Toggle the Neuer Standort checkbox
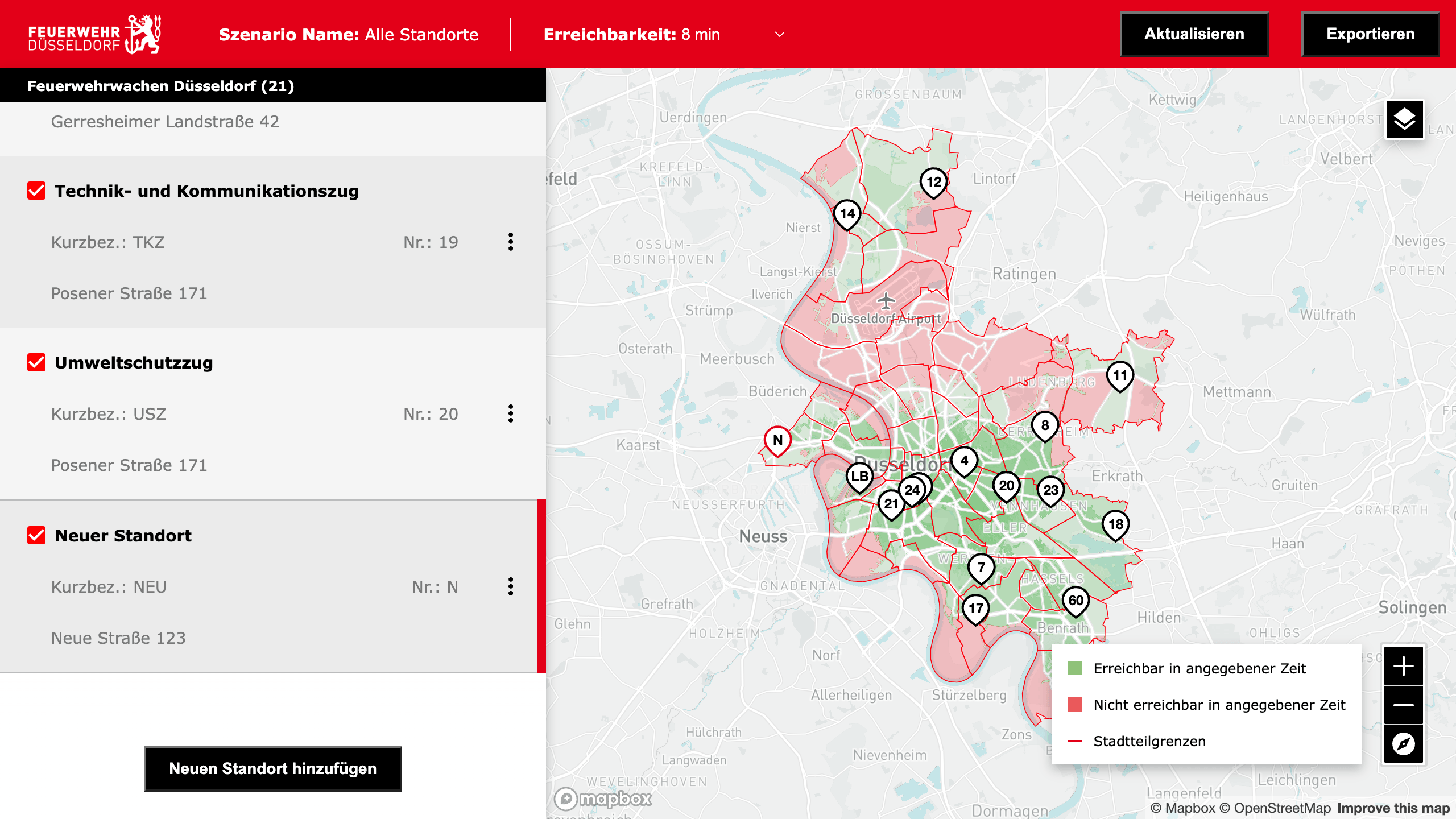The image size is (1456, 819). click(36, 536)
